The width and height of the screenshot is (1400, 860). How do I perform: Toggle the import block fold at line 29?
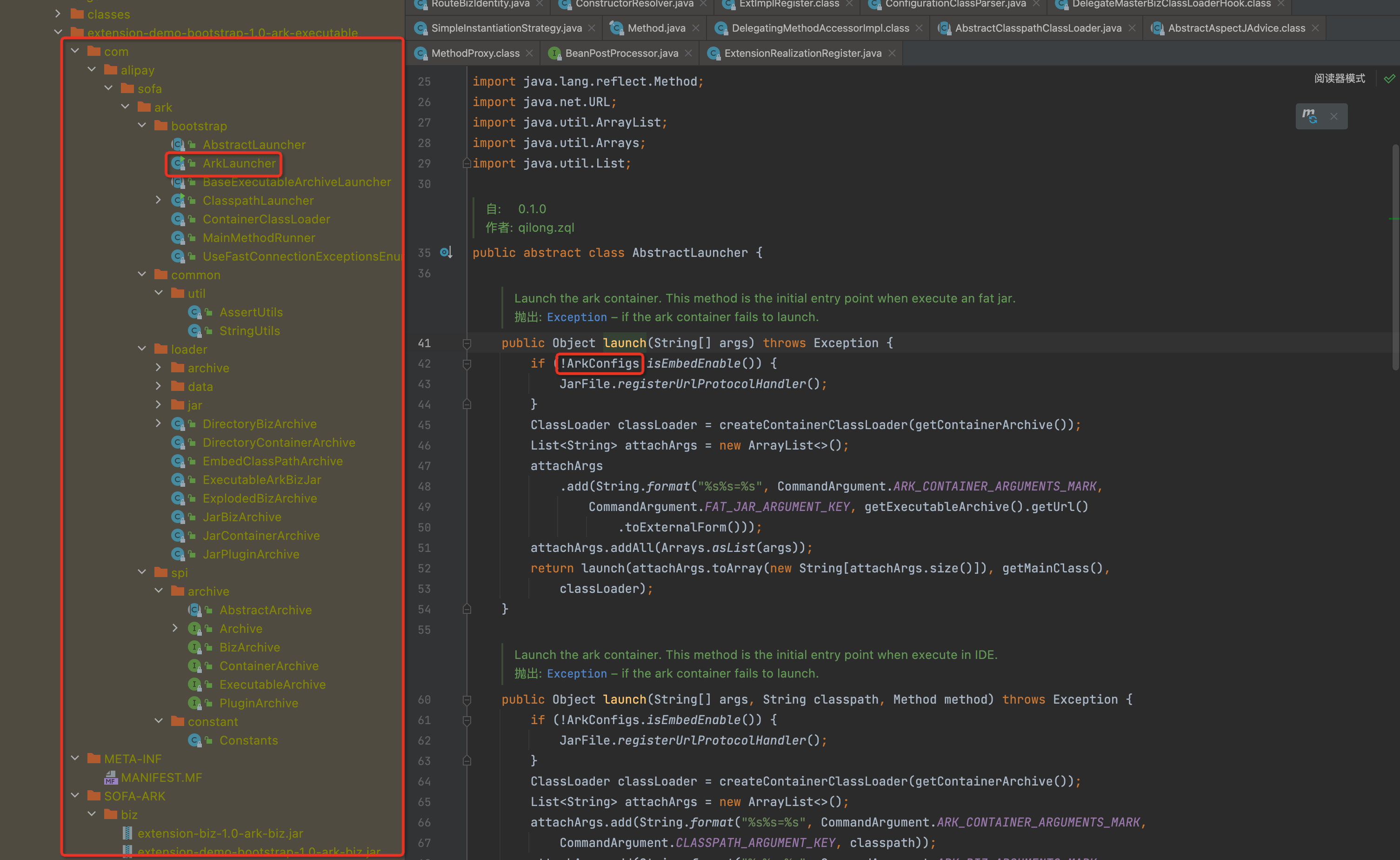point(467,163)
